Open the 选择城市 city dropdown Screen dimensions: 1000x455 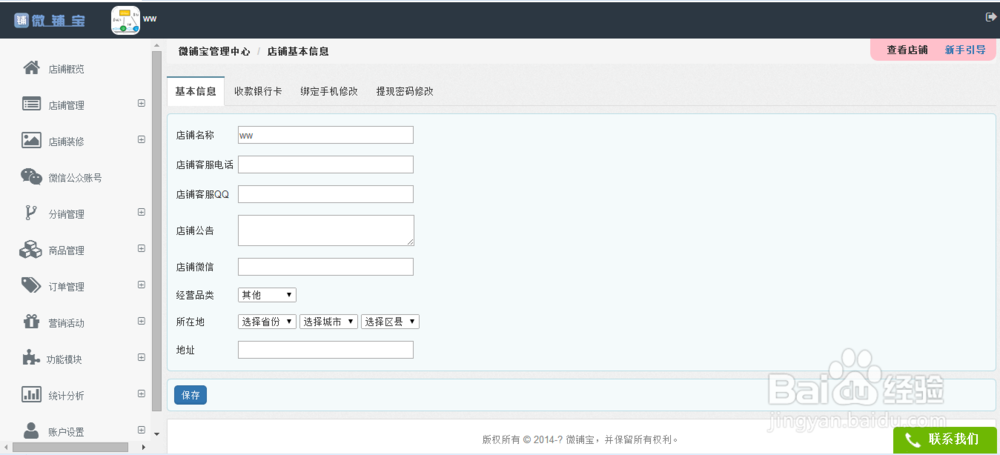coord(328,322)
